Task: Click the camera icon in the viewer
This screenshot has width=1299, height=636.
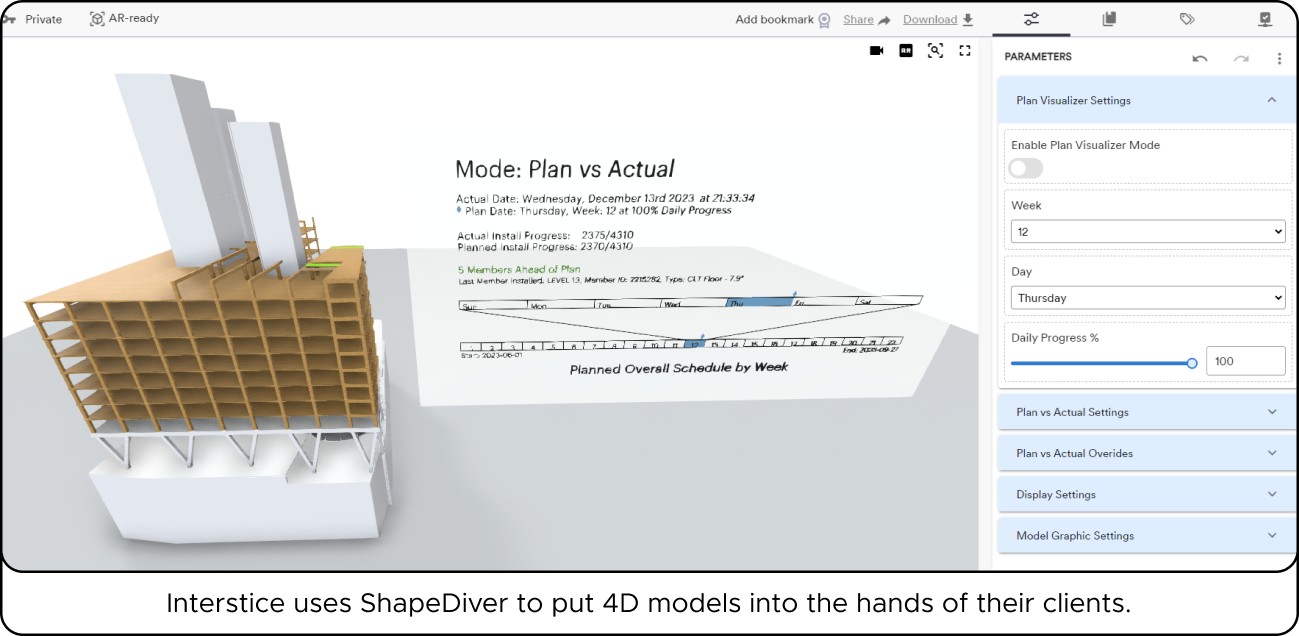Action: tap(876, 50)
